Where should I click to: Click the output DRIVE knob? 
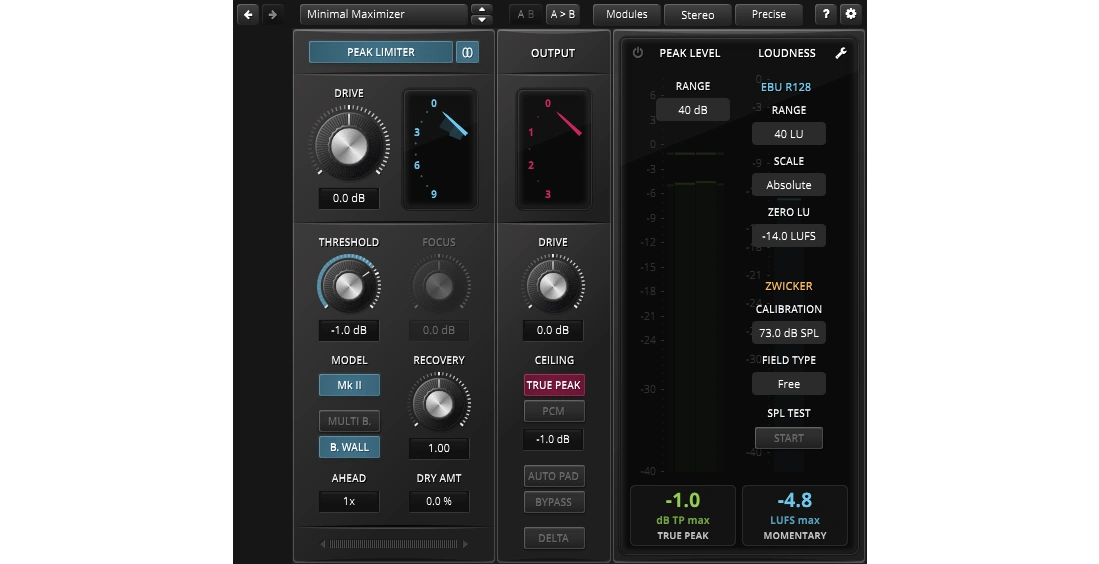click(553, 285)
